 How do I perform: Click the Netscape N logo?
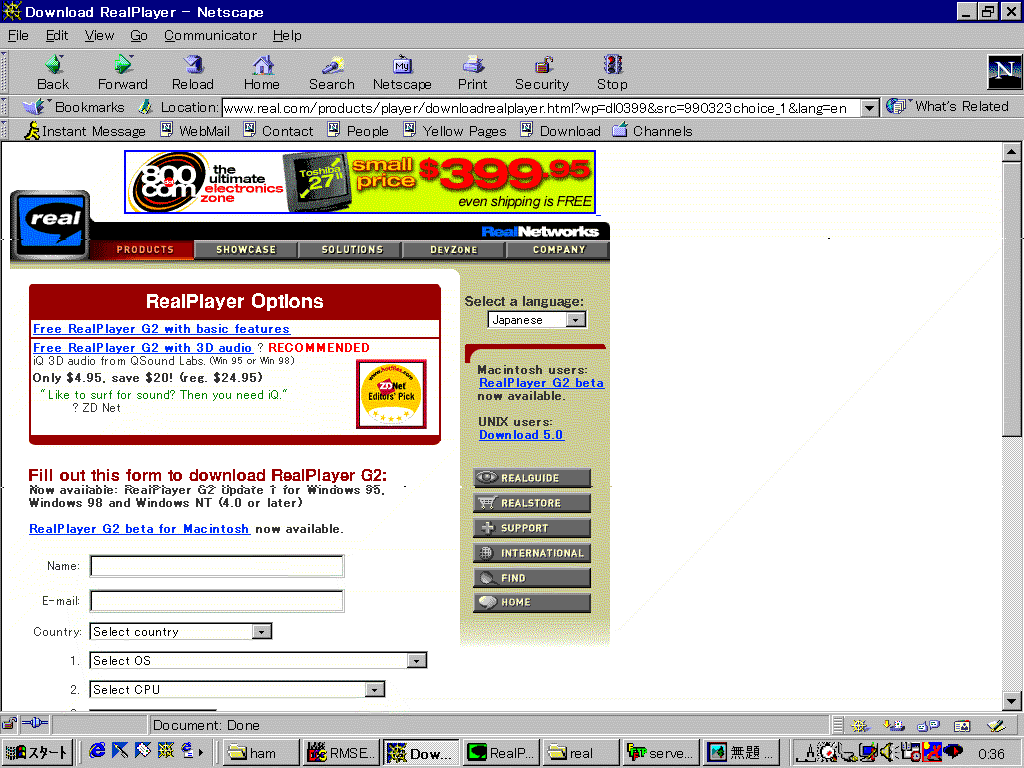tap(1004, 72)
